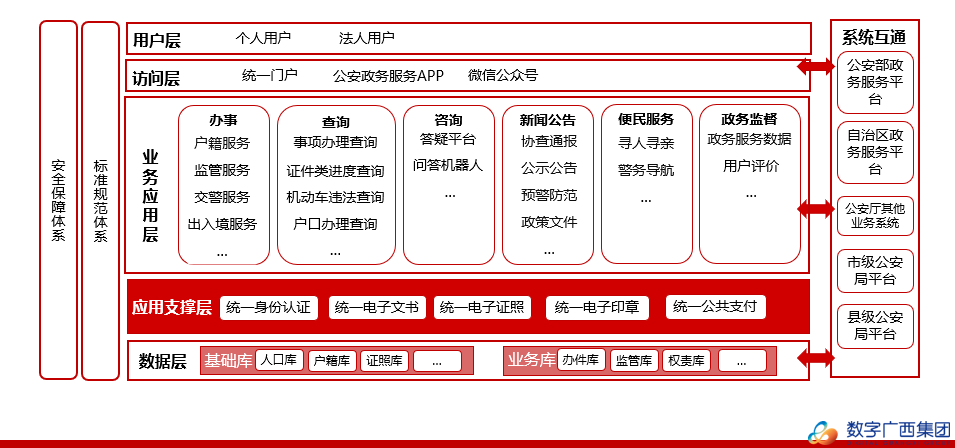
Task: Click 机动车违法查询 under 查询
Action: [x=335, y=197]
